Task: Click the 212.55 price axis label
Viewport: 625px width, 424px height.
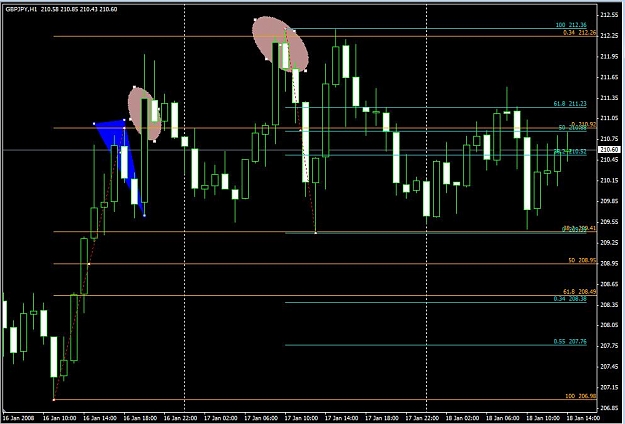Action: click(609, 15)
